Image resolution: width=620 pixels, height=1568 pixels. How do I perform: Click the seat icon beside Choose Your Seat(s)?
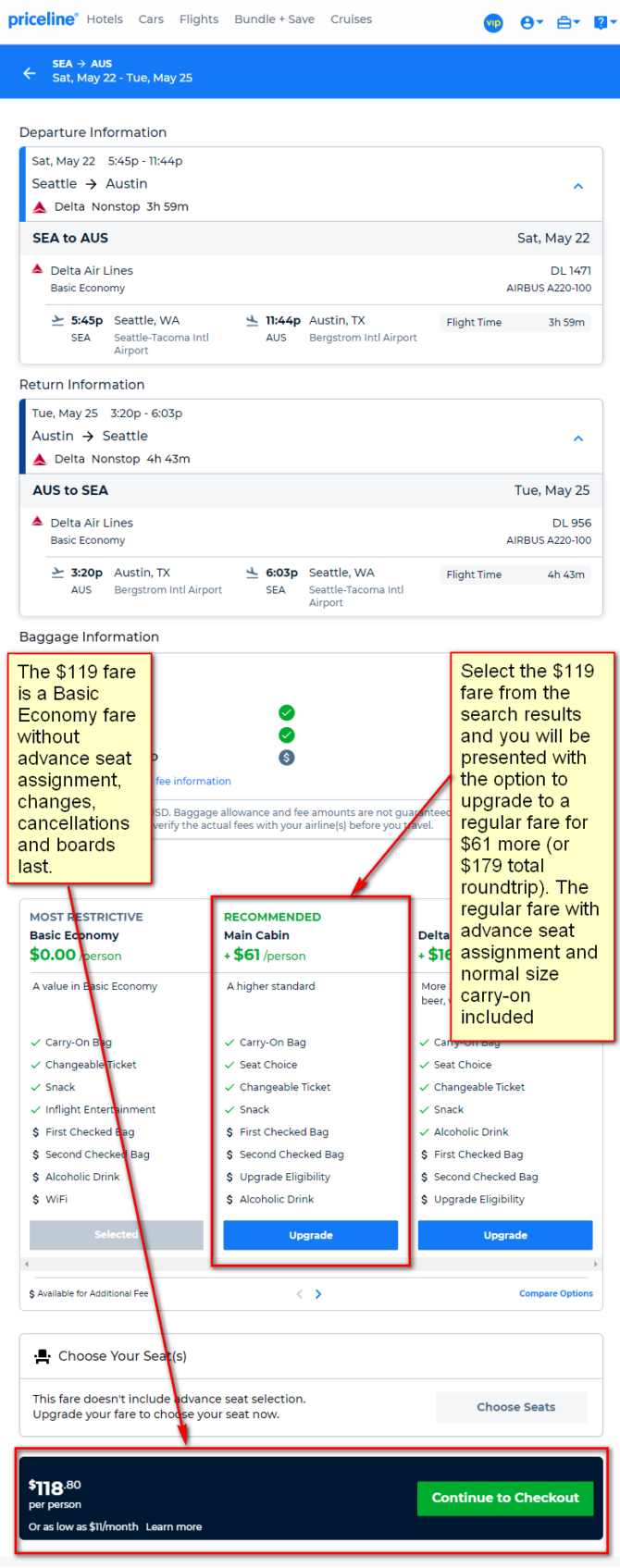pos(43,1356)
